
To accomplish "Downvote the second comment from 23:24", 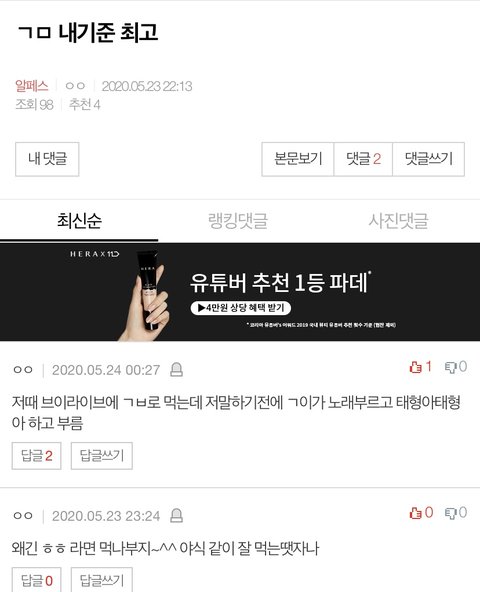I will click(455, 513).
